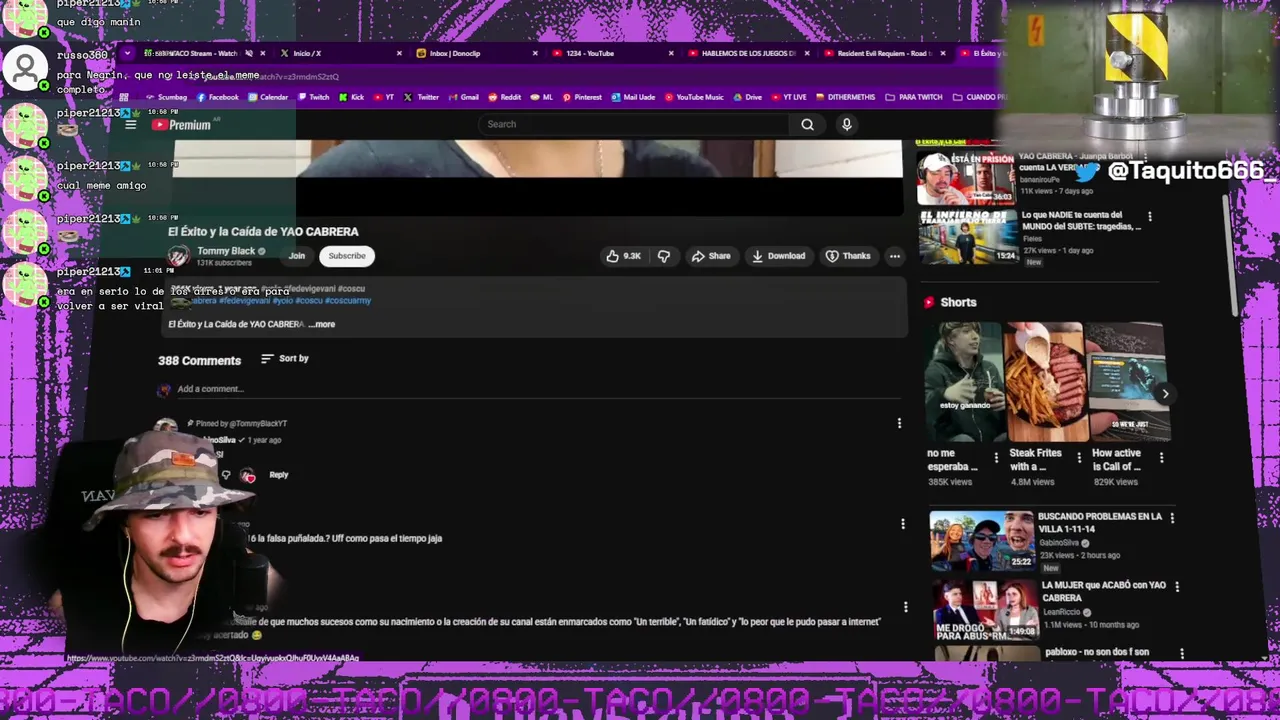Click the Thanks button

click(848, 256)
